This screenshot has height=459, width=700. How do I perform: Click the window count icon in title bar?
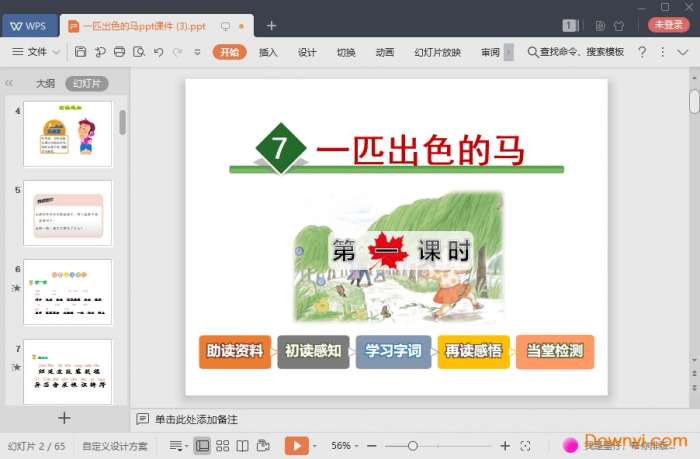(571, 25)
